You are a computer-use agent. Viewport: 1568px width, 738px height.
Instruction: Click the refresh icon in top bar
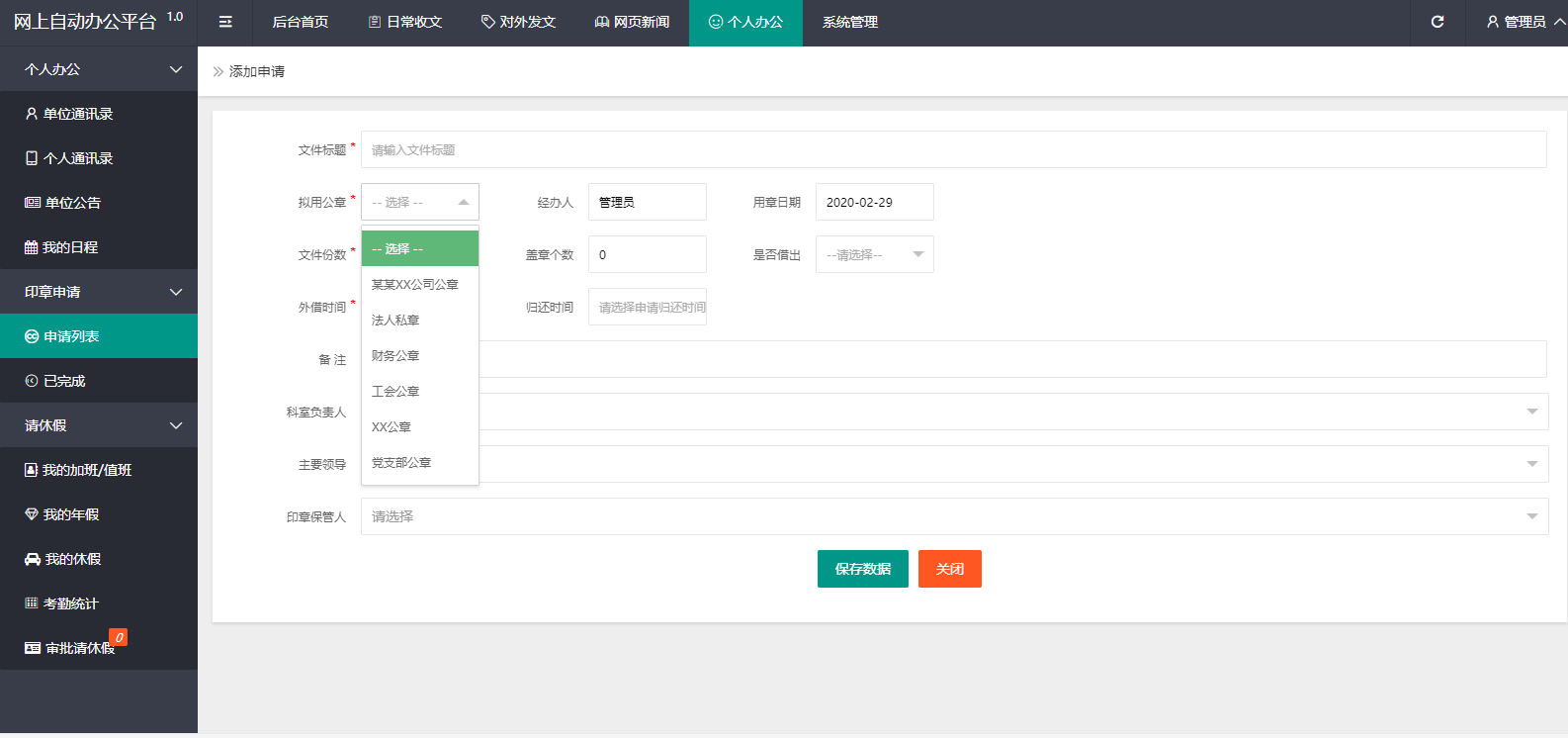[x=1437, y=22]
